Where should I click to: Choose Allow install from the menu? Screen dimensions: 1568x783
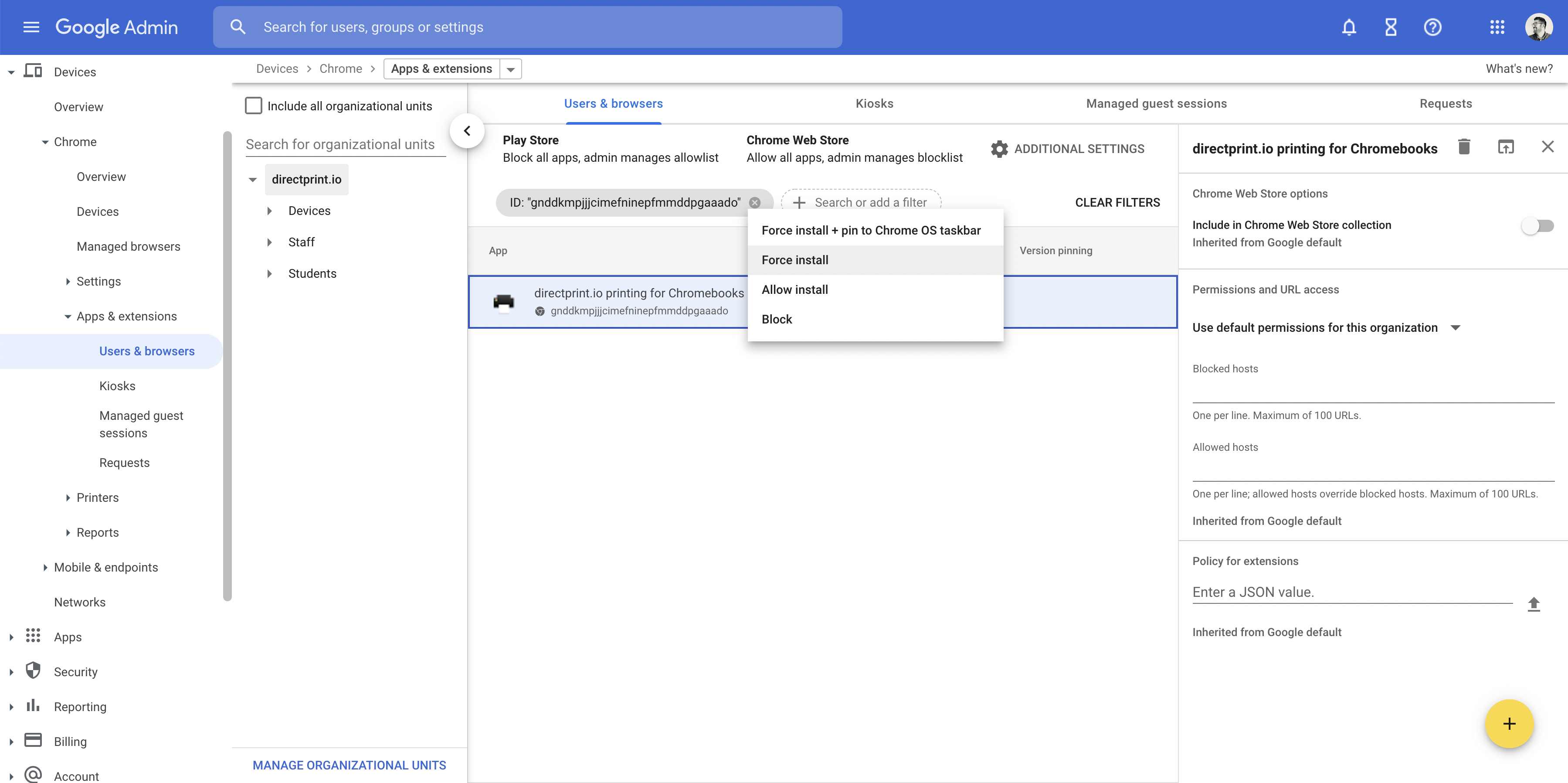pyautogui.click(x=875, y=290)
